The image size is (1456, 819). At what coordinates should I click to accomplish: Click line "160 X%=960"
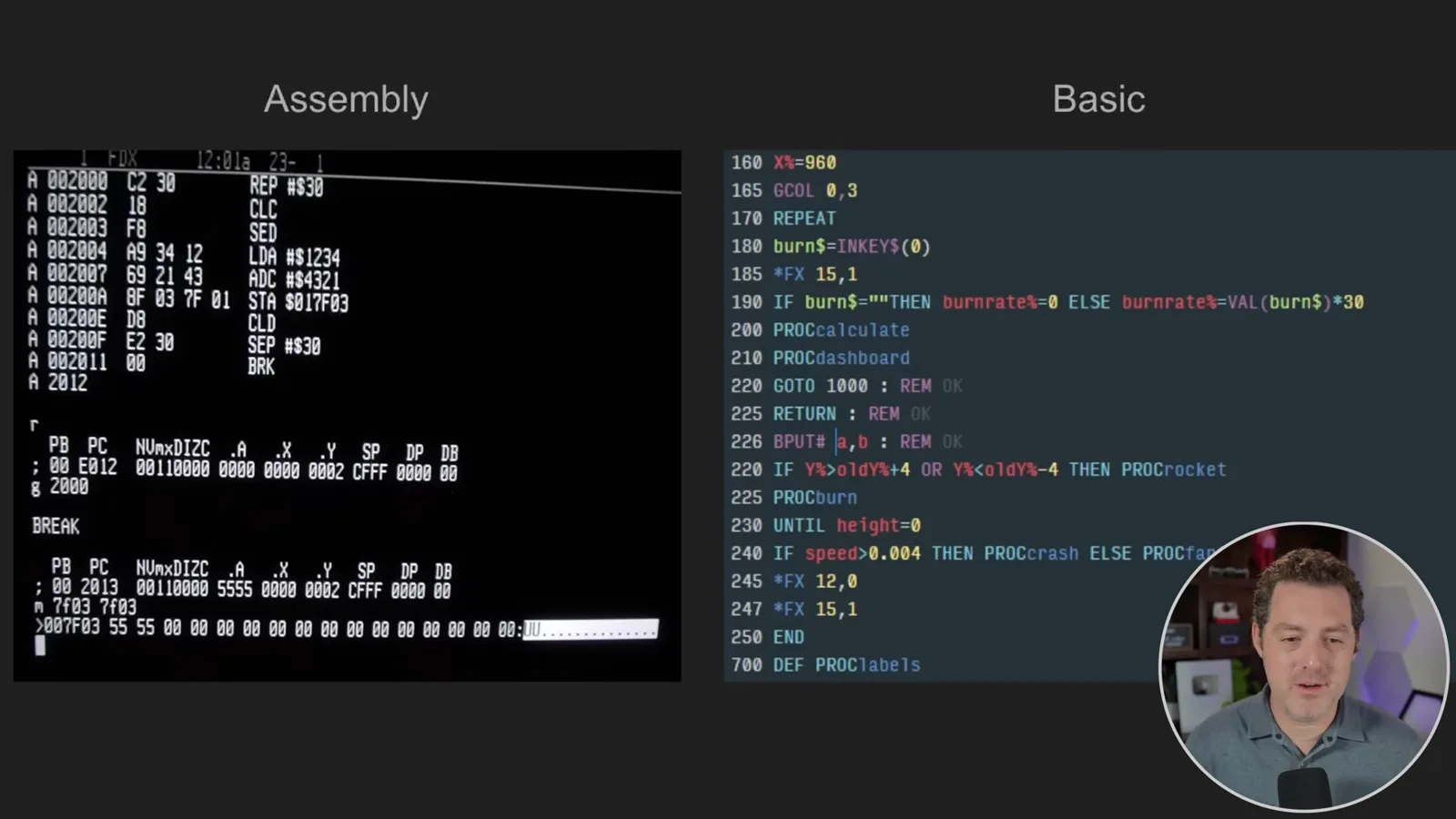point(784,163)
